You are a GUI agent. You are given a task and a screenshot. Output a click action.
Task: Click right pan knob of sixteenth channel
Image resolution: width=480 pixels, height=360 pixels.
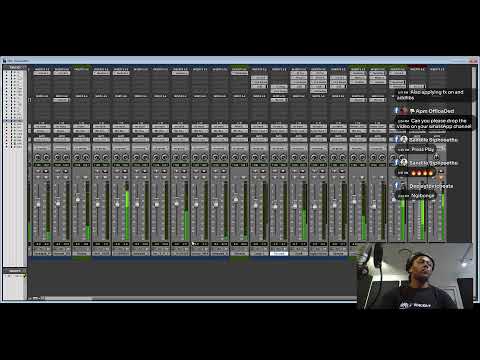click(x=342, y=157)
